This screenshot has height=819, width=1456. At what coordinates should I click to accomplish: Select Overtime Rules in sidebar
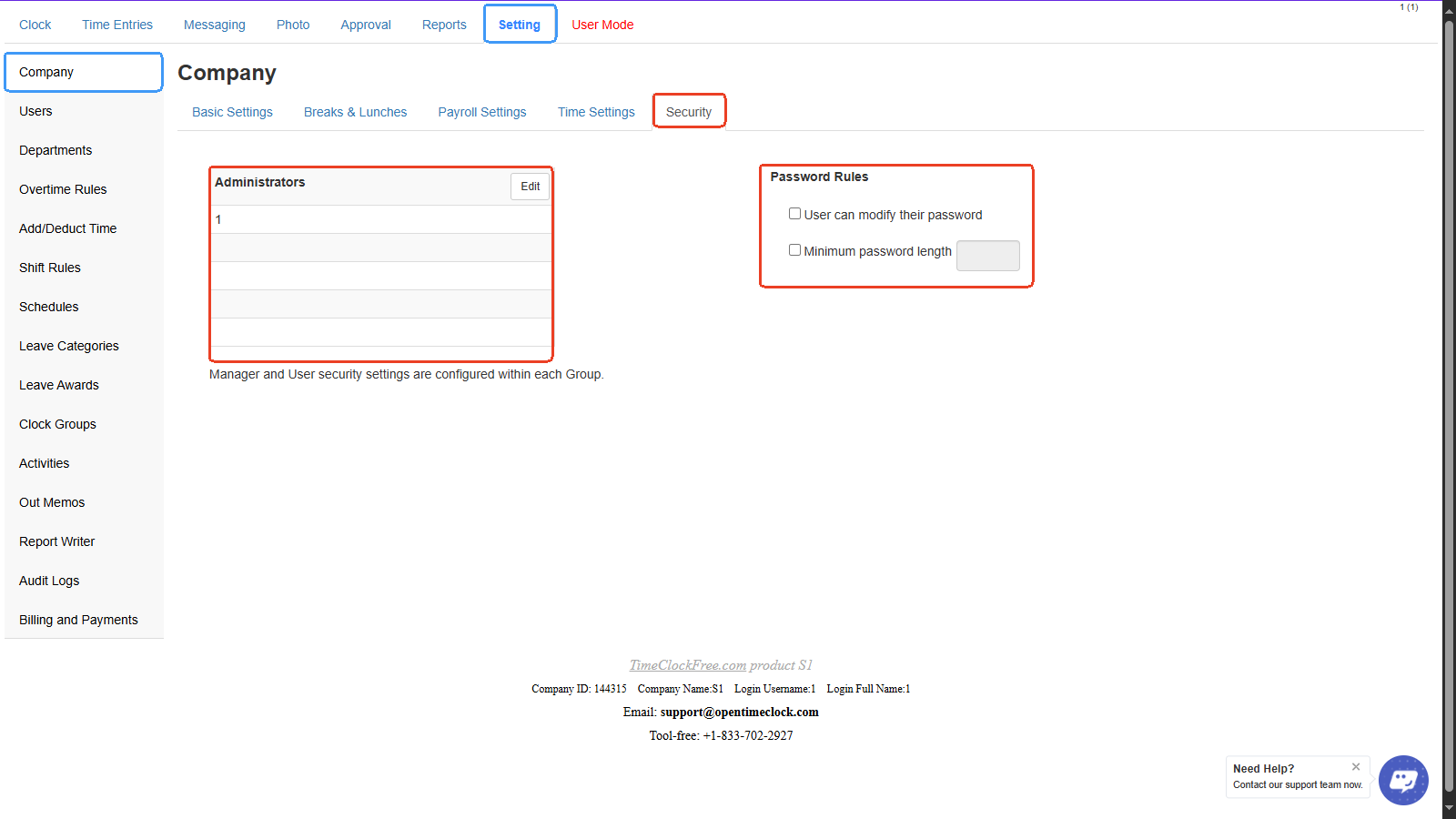click(x=63, y=189)
